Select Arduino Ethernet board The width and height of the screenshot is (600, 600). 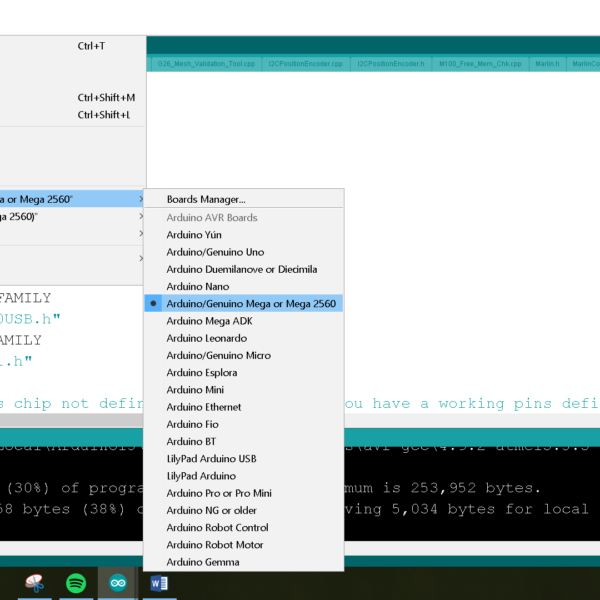pyautogui.click(x=243, y=407)
